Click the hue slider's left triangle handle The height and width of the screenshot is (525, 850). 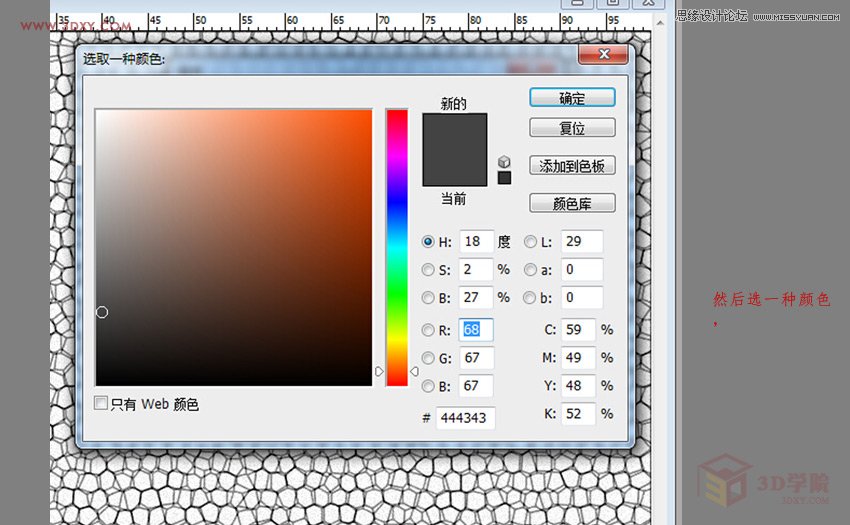tap(379, 372)
